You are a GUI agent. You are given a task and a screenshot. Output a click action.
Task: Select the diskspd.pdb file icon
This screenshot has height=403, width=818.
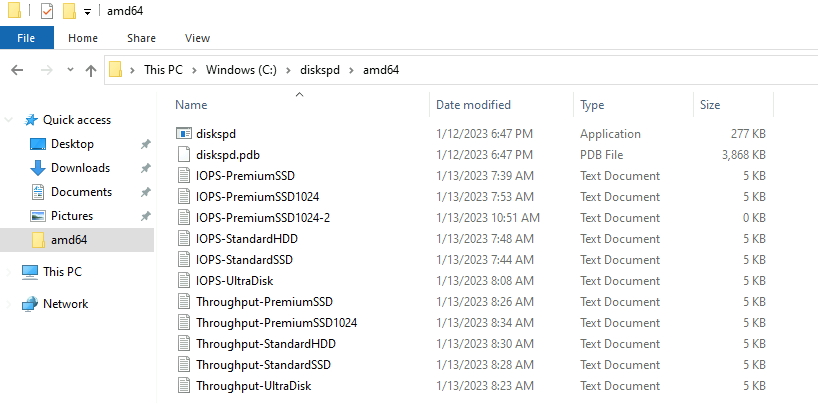click(184, 155)
